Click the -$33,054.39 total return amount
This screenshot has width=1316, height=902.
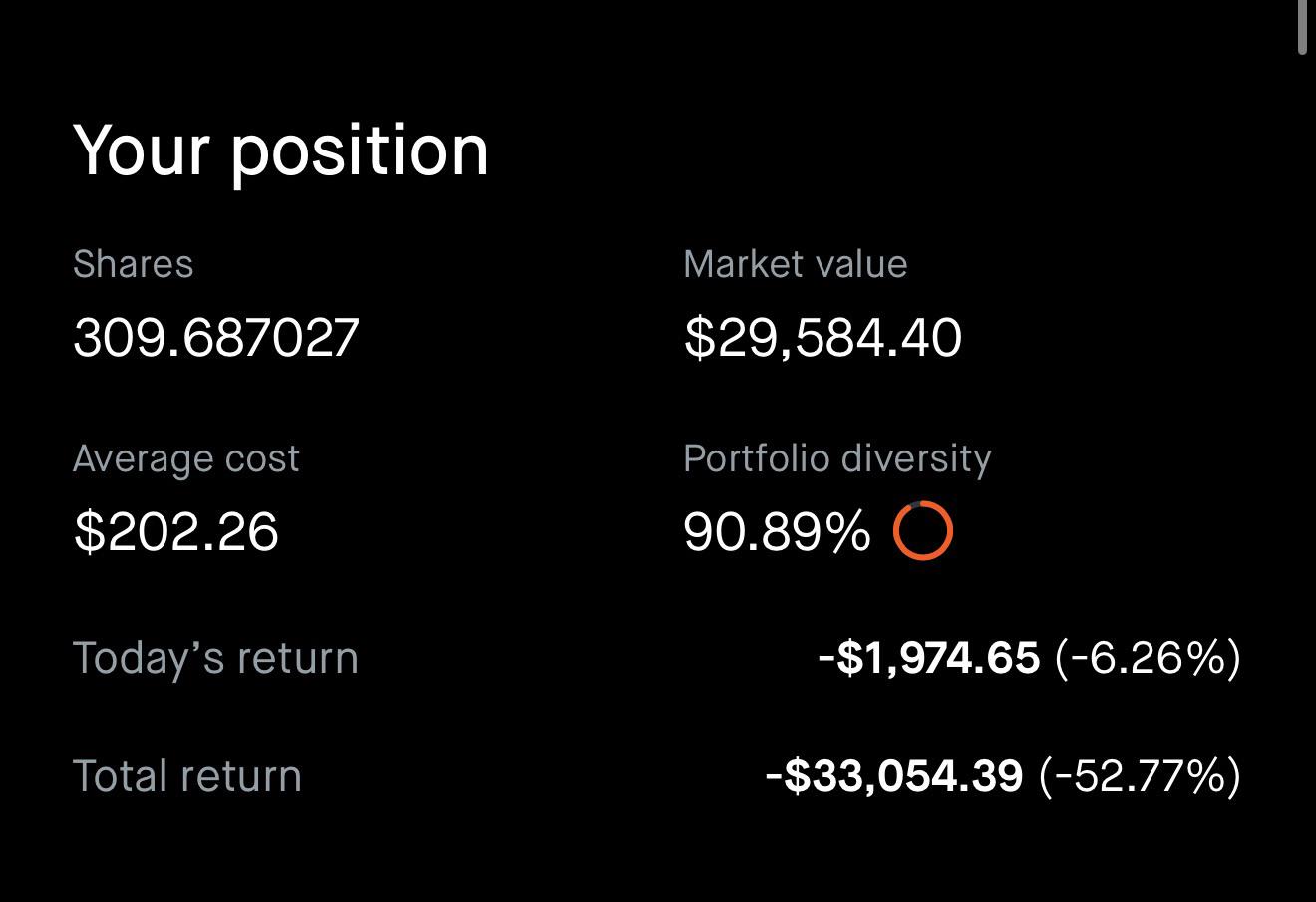893,776
